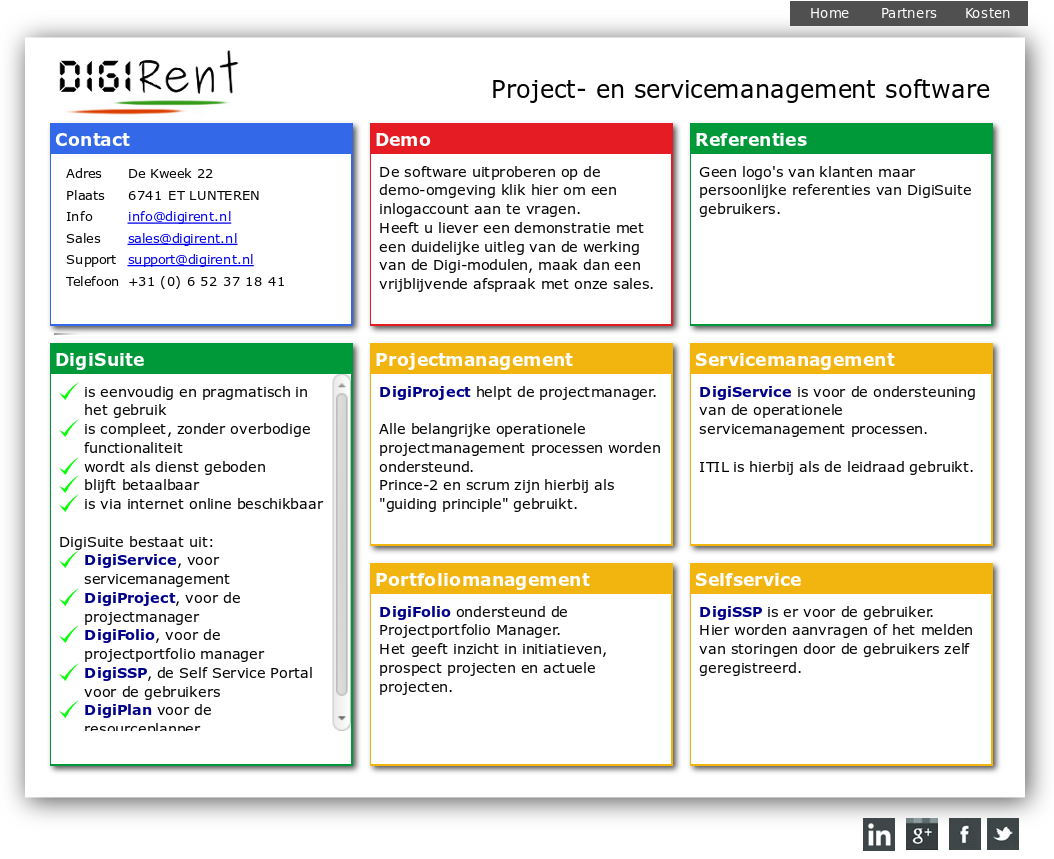1054x859 pixels.
Task: Click the text 6741 ET LUNTEREN
Action: (x=194, y=196)
